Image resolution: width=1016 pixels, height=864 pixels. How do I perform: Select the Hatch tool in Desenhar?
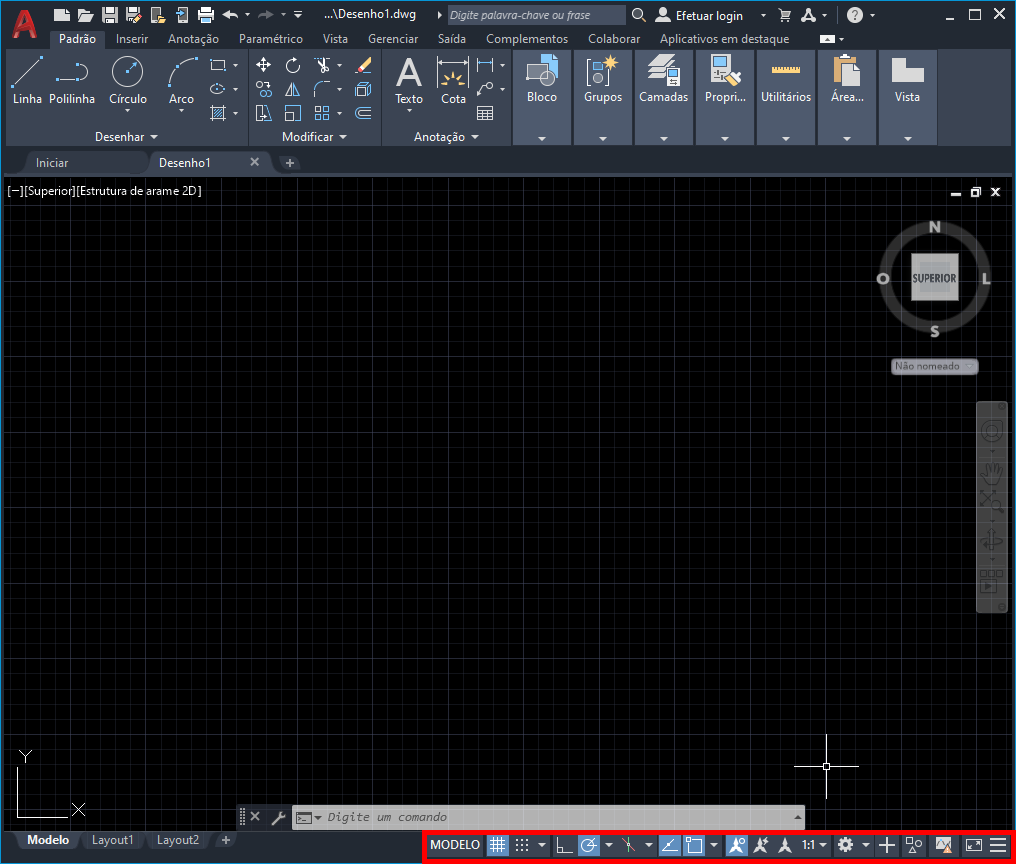click(218, 113)
